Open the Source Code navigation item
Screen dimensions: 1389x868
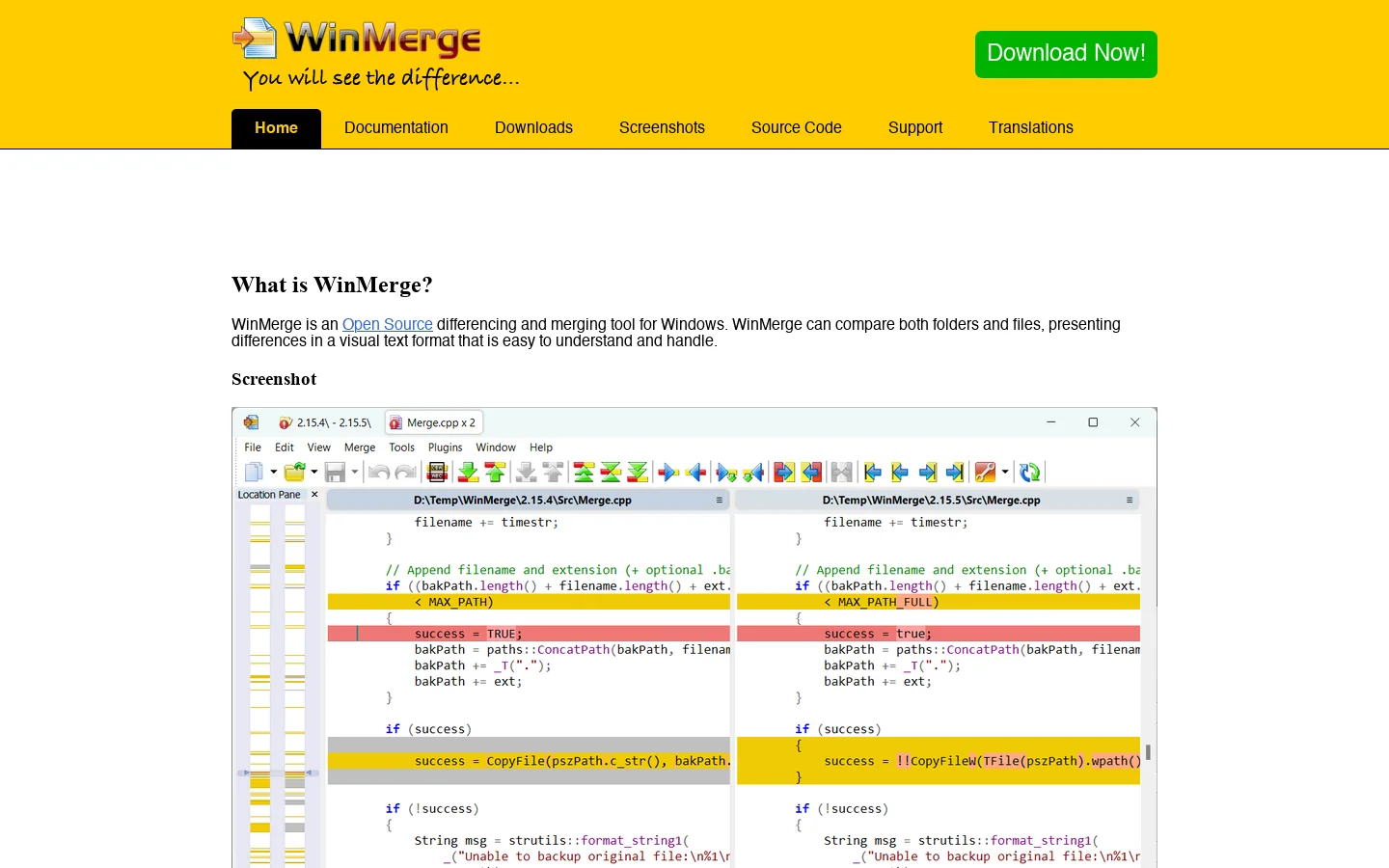[797, 128]
